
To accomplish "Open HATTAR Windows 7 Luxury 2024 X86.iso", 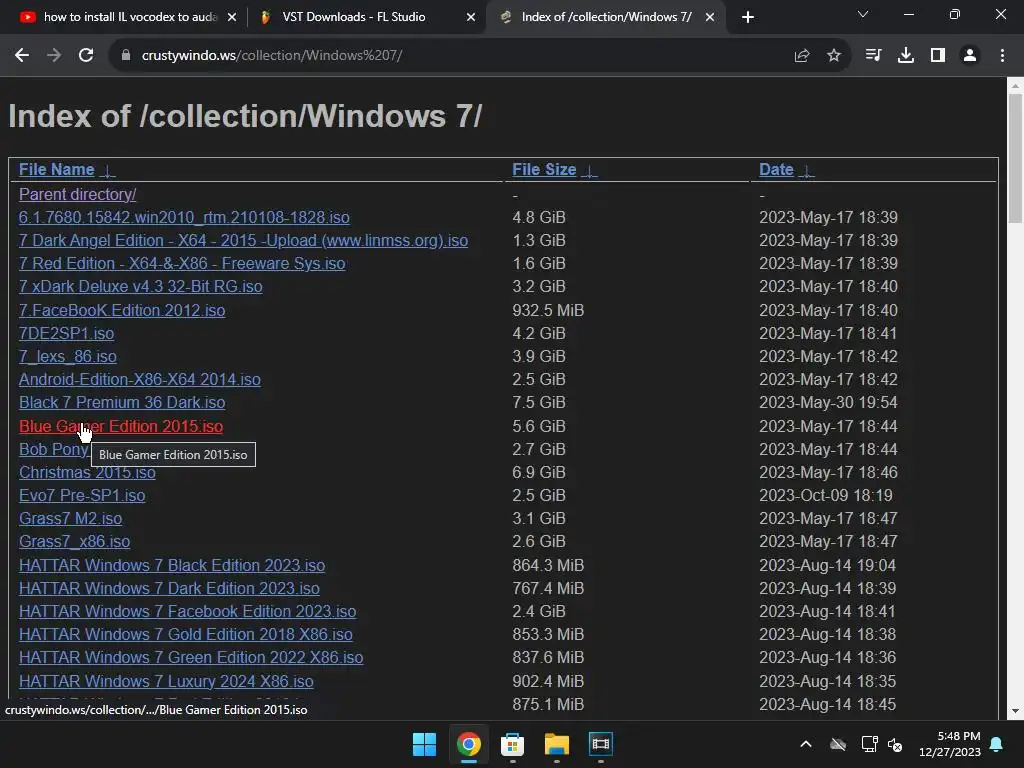I will tap(166, 682).
